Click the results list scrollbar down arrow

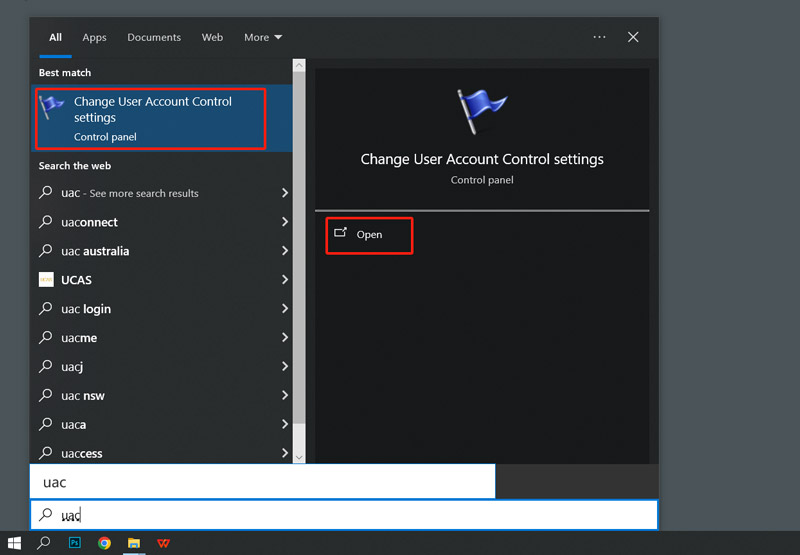tap(299, 456)
